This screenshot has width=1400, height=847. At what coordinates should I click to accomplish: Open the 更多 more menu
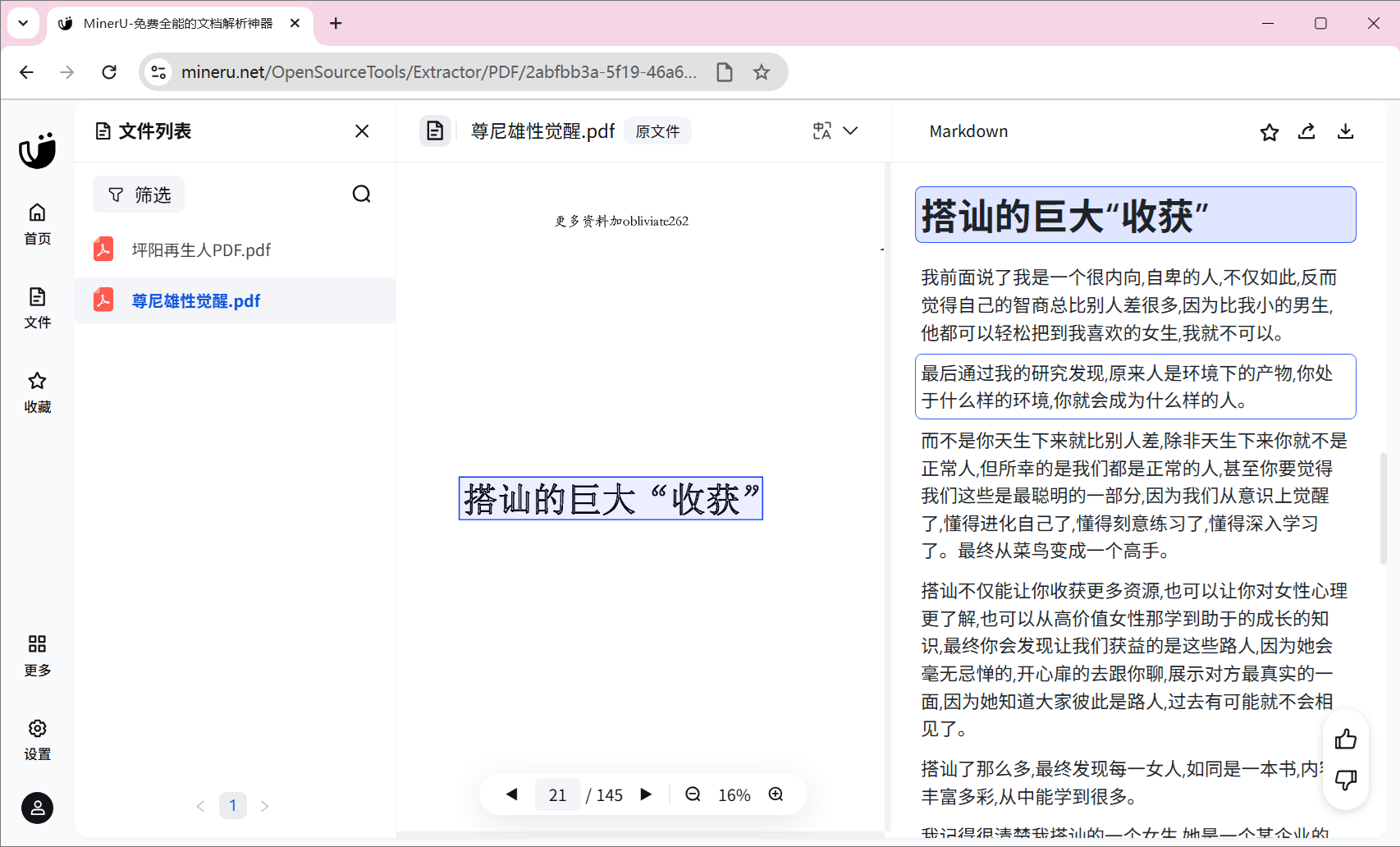click(37, 656)
